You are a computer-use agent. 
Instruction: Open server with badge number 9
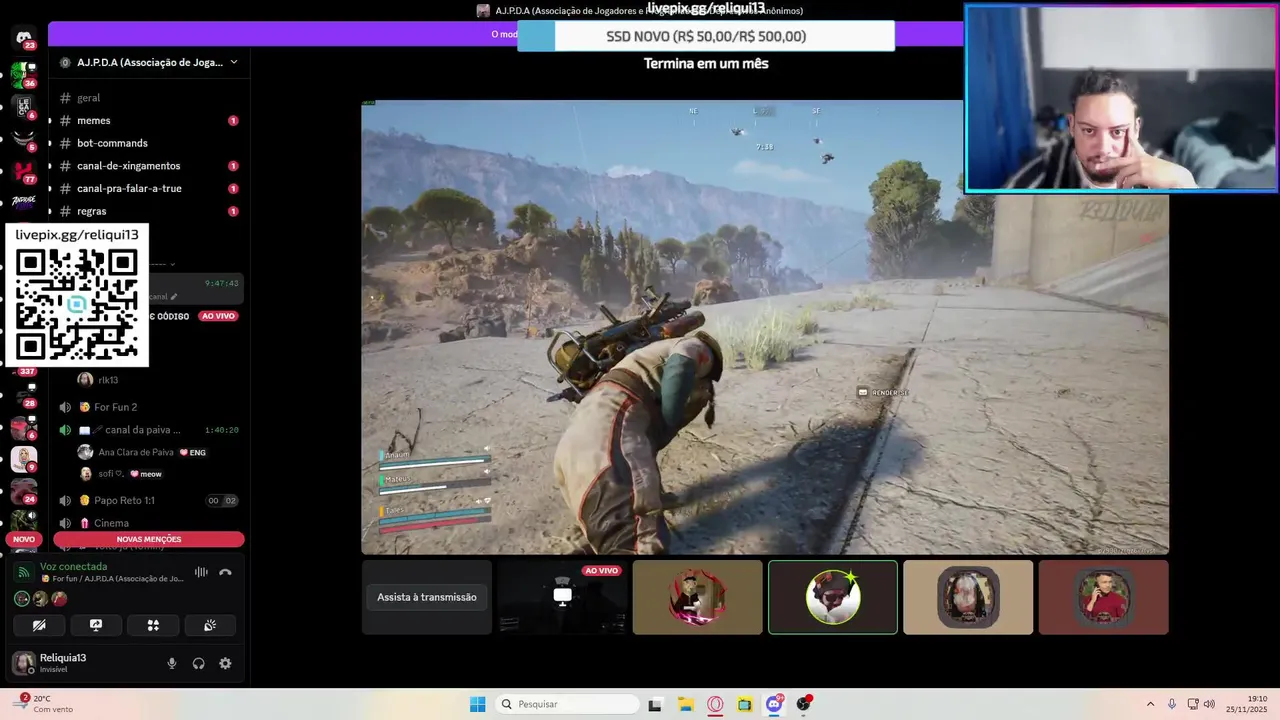click(24, 459)
